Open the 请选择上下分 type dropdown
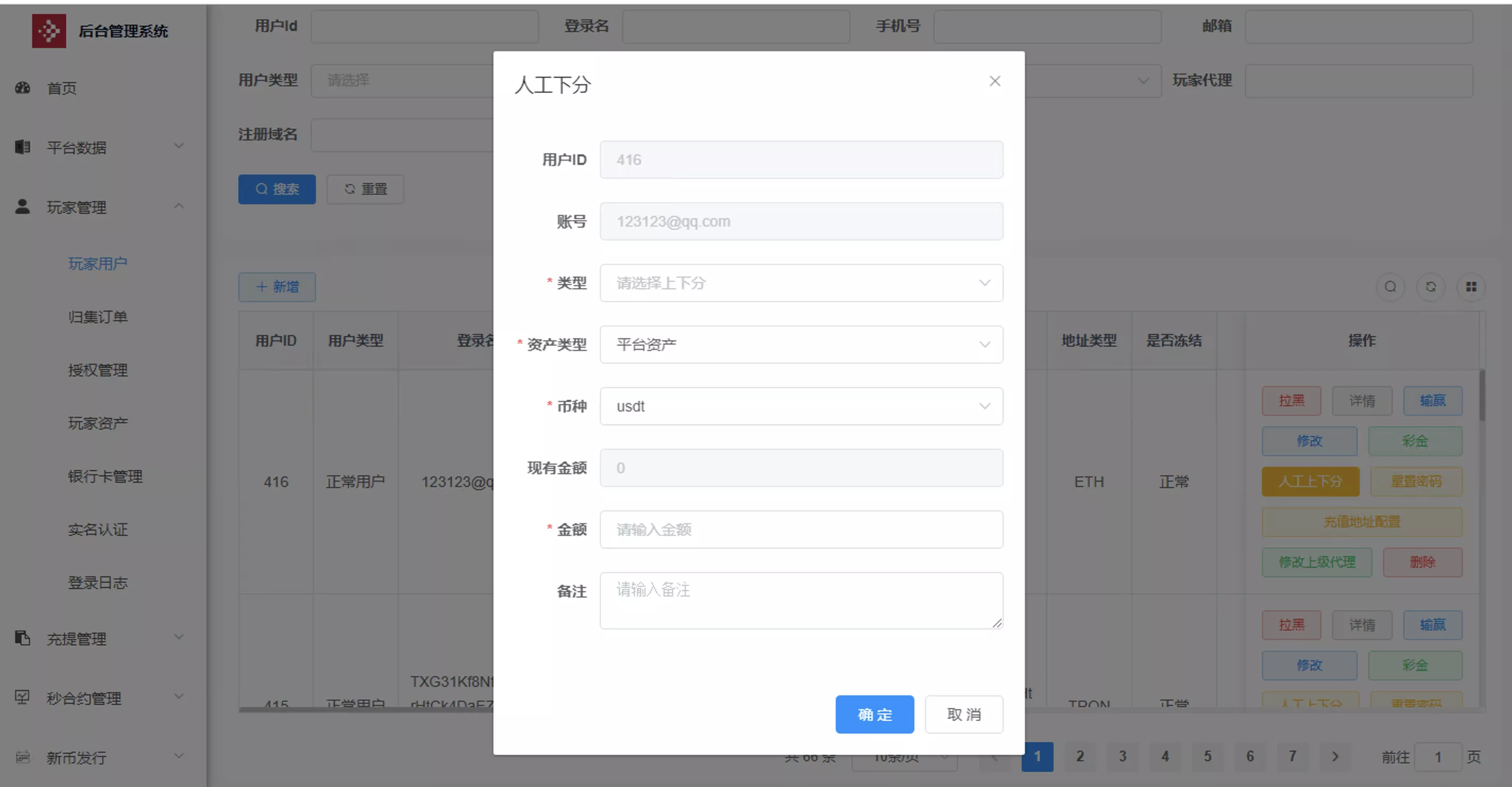1512x787 pixels. [801, 283]
